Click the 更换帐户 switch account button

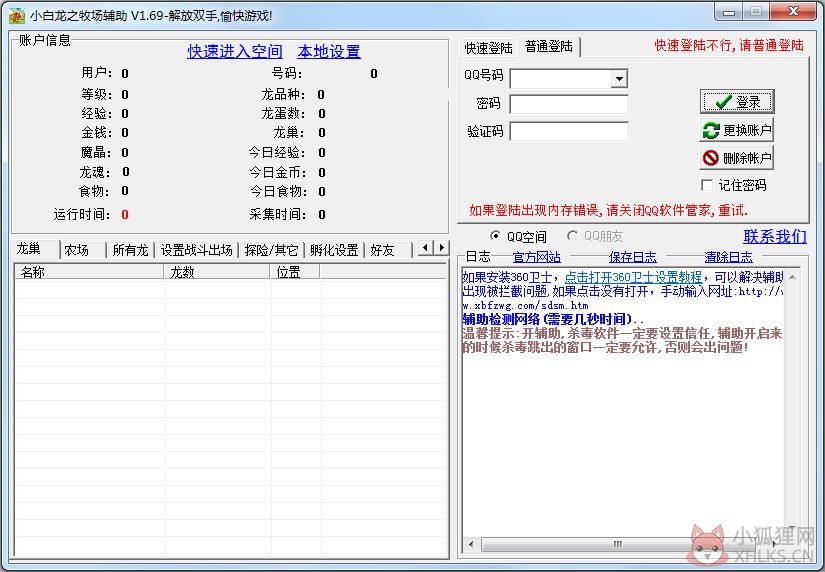[x=737, y=130]
